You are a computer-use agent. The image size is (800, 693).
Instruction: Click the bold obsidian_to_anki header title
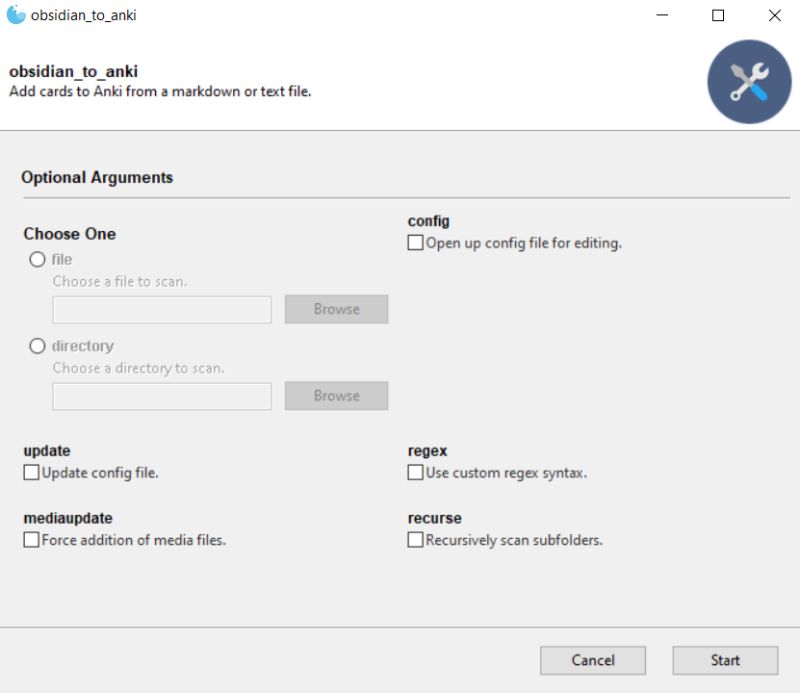[73, 71]
